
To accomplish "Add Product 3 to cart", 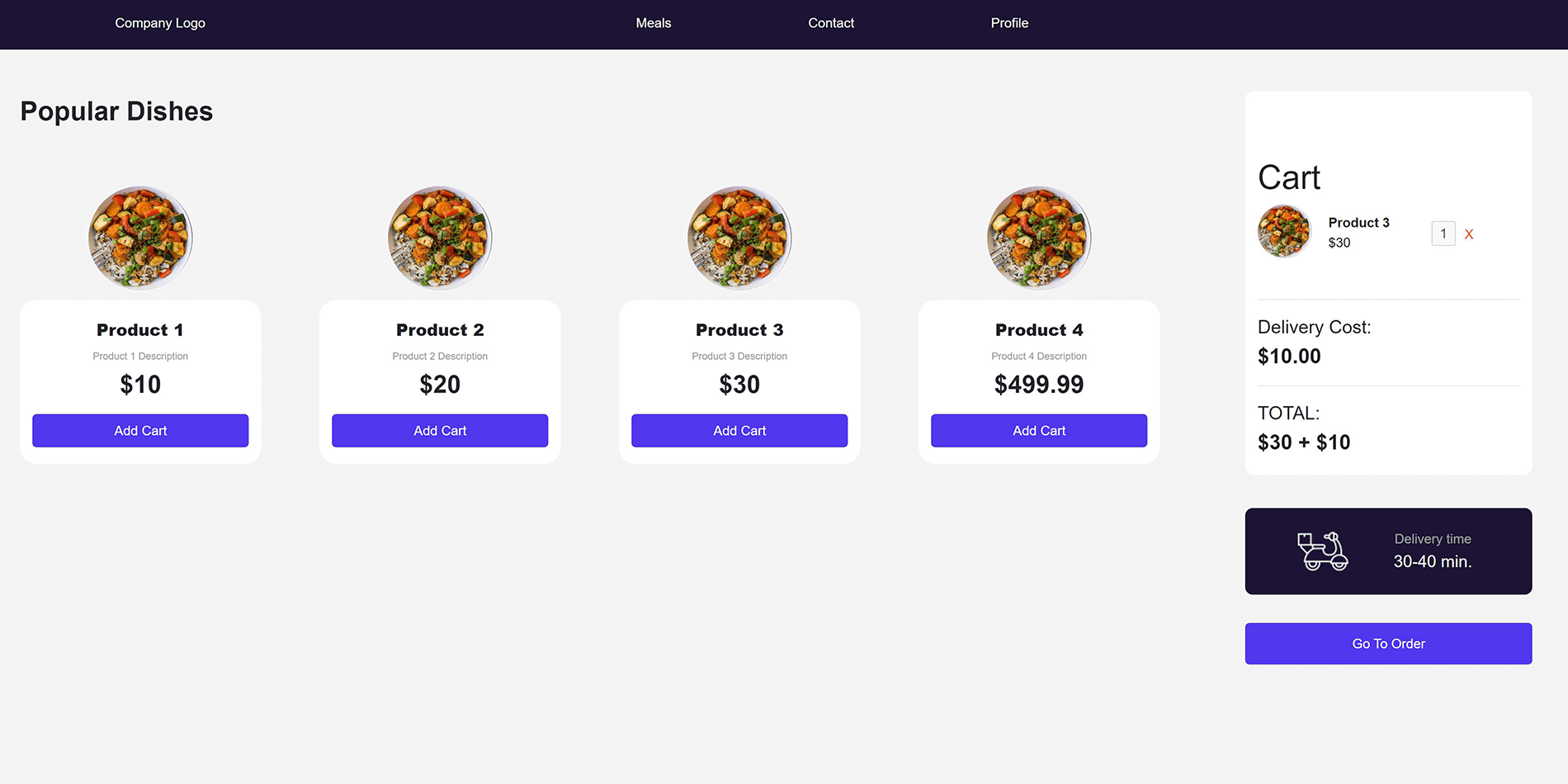I will (739, 431).
